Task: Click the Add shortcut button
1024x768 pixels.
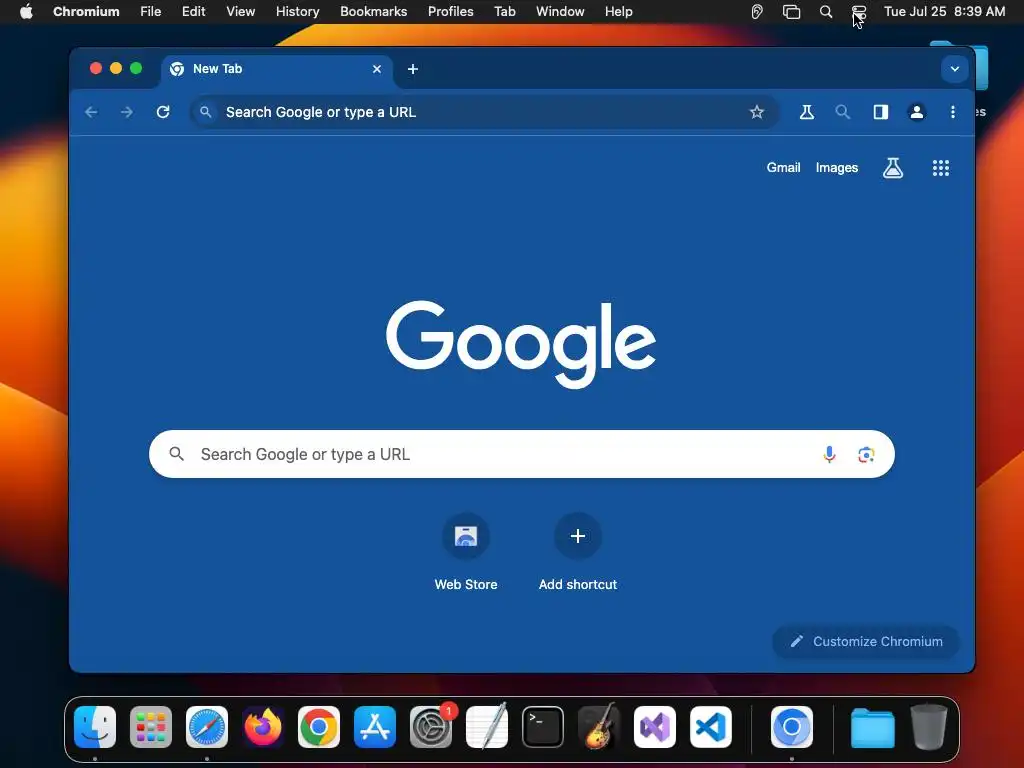Action: (x=577, y=553)
